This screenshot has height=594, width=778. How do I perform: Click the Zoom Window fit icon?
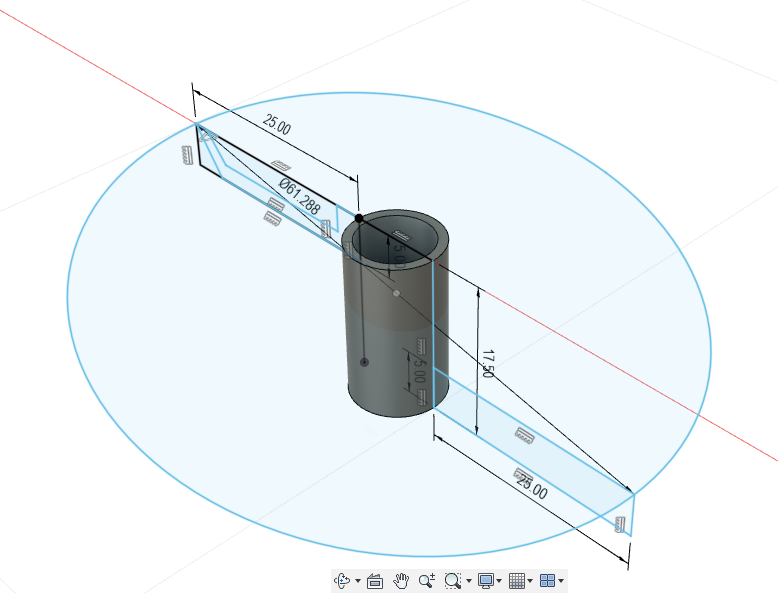coord(452,580)
